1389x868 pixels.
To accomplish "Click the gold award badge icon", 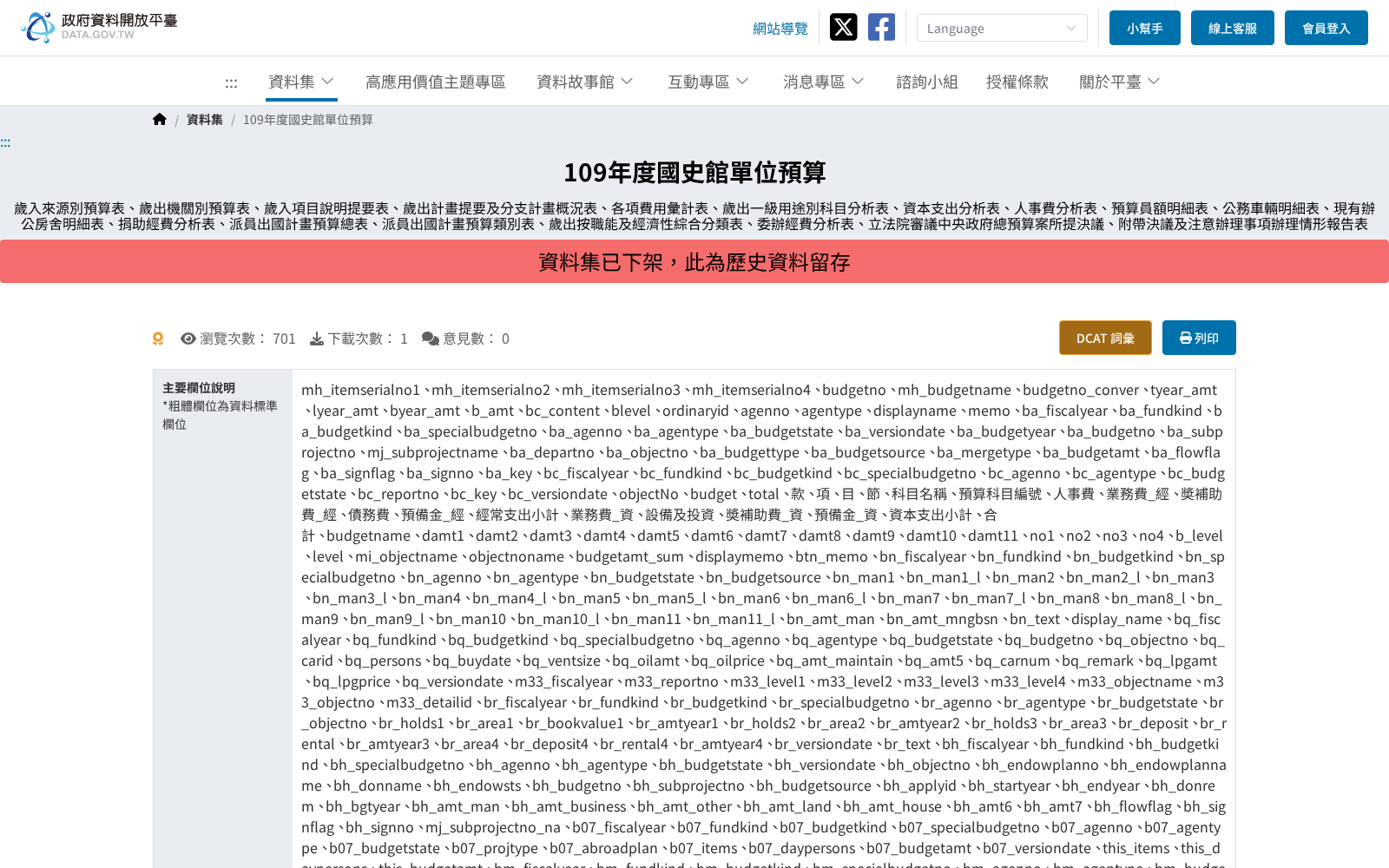I will 158,339.
